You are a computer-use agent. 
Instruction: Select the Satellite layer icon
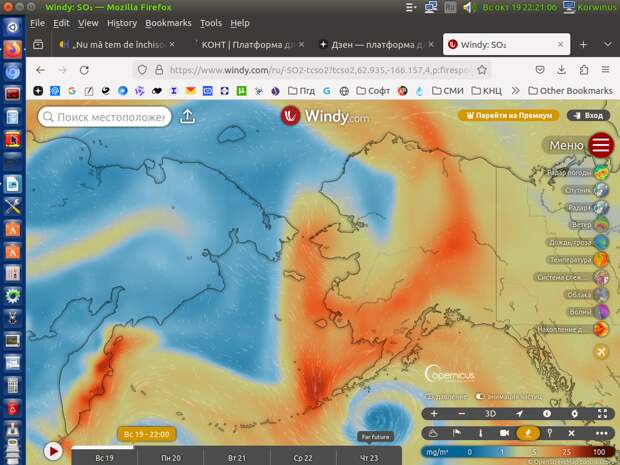click(602, 190)
